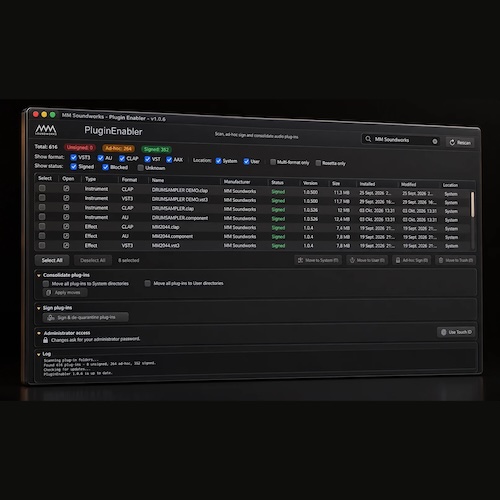500x500 pixels.
Task: Click the MM Soundworks logo
Action: [x=46, y=130]
